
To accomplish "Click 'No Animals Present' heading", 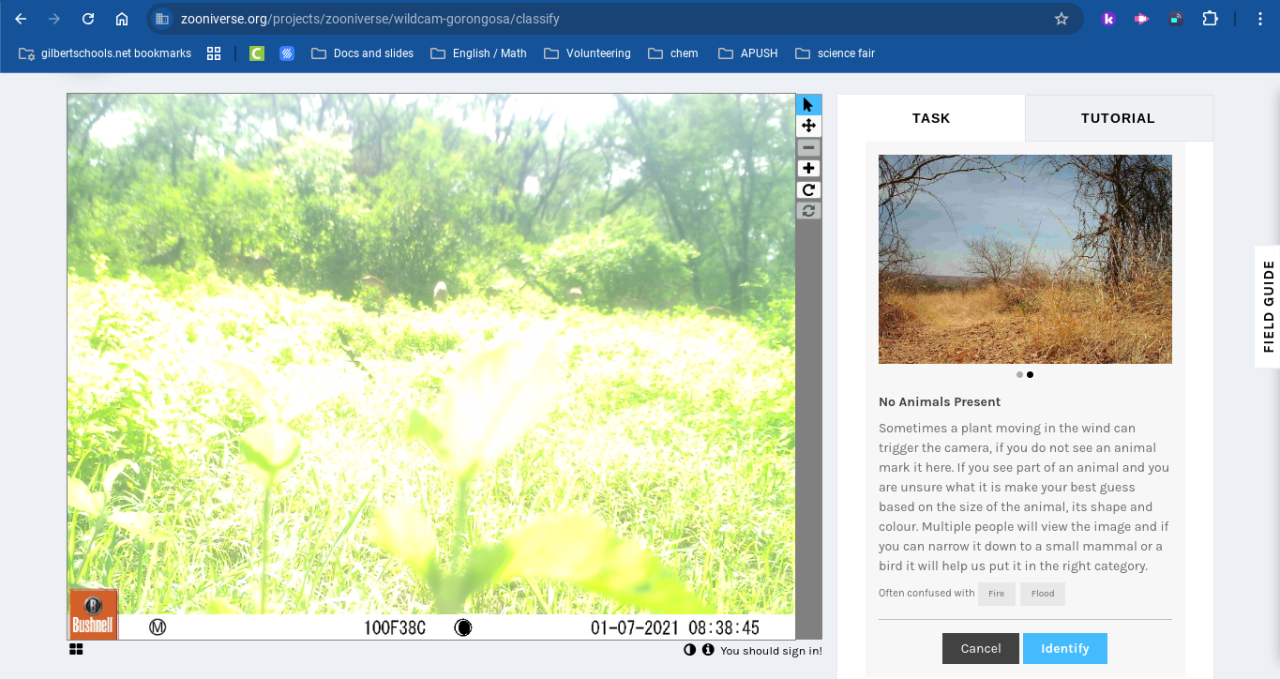I will (939, 402).
